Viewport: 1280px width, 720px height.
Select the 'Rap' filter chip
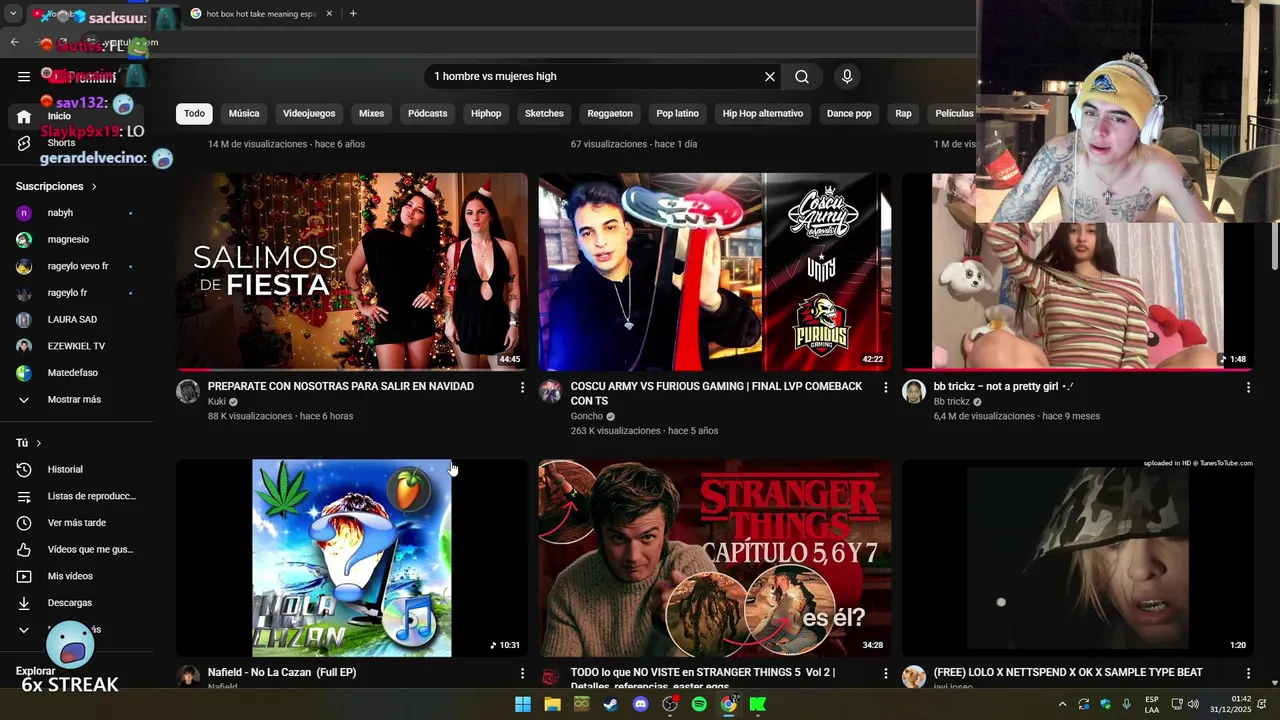[903, 113]
